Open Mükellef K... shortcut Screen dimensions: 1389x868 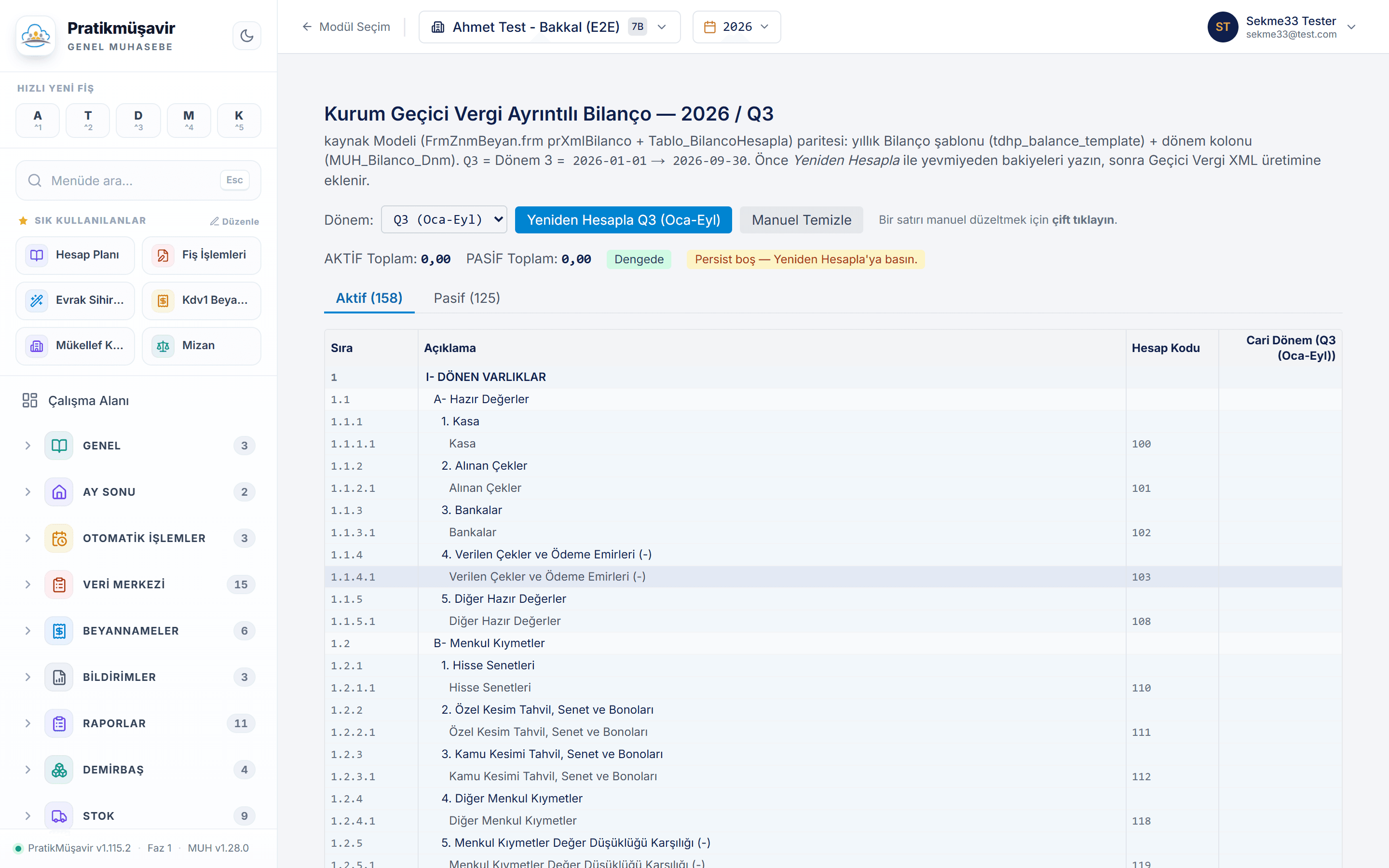pos(75,346)
